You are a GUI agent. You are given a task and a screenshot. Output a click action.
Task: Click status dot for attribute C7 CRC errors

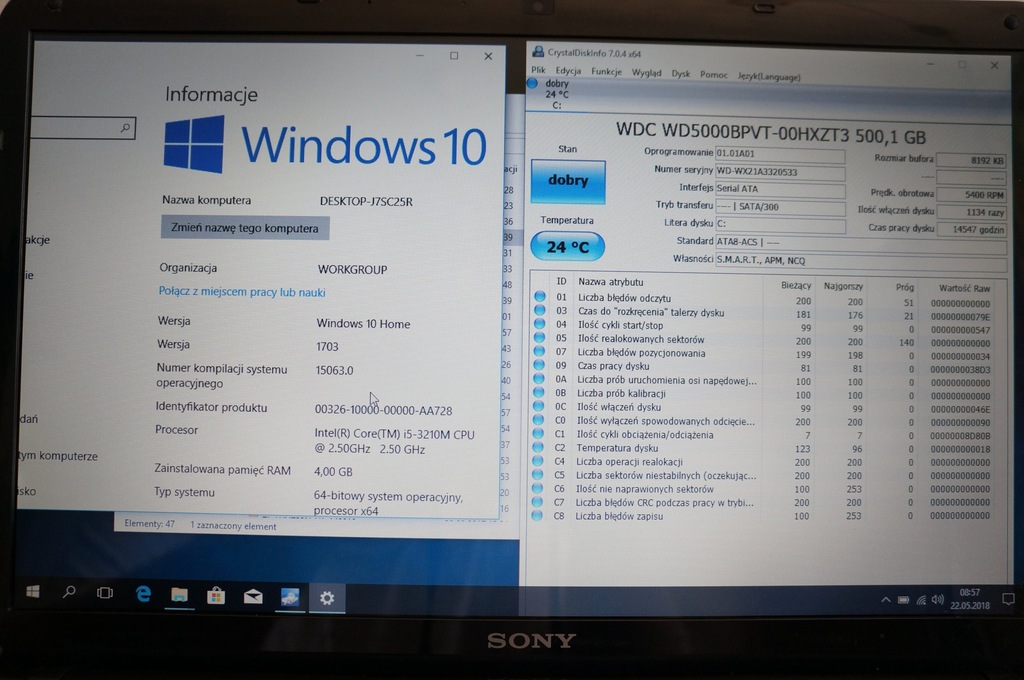(537, 502)
